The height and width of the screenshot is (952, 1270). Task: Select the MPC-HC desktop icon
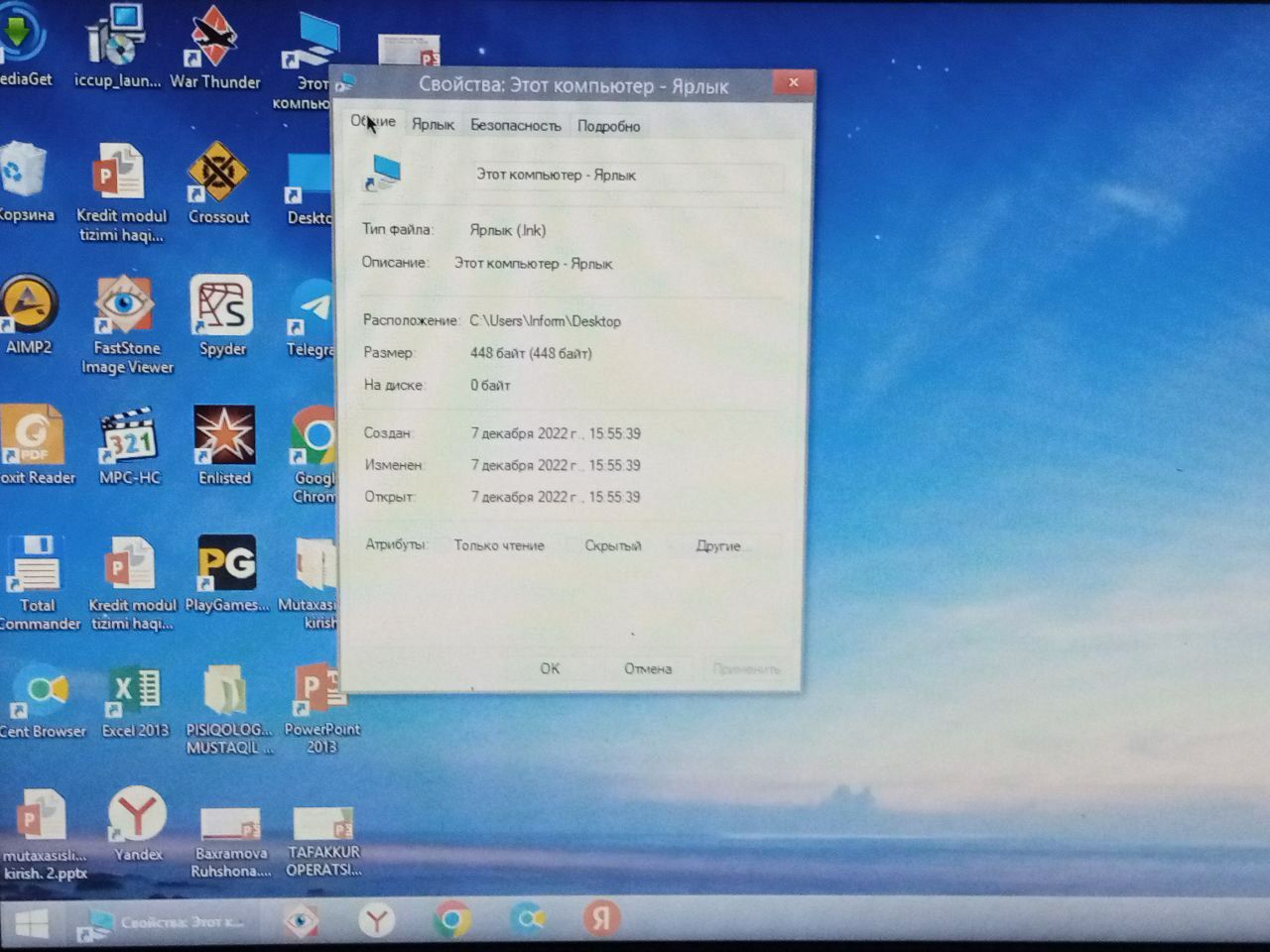(129, 445)
